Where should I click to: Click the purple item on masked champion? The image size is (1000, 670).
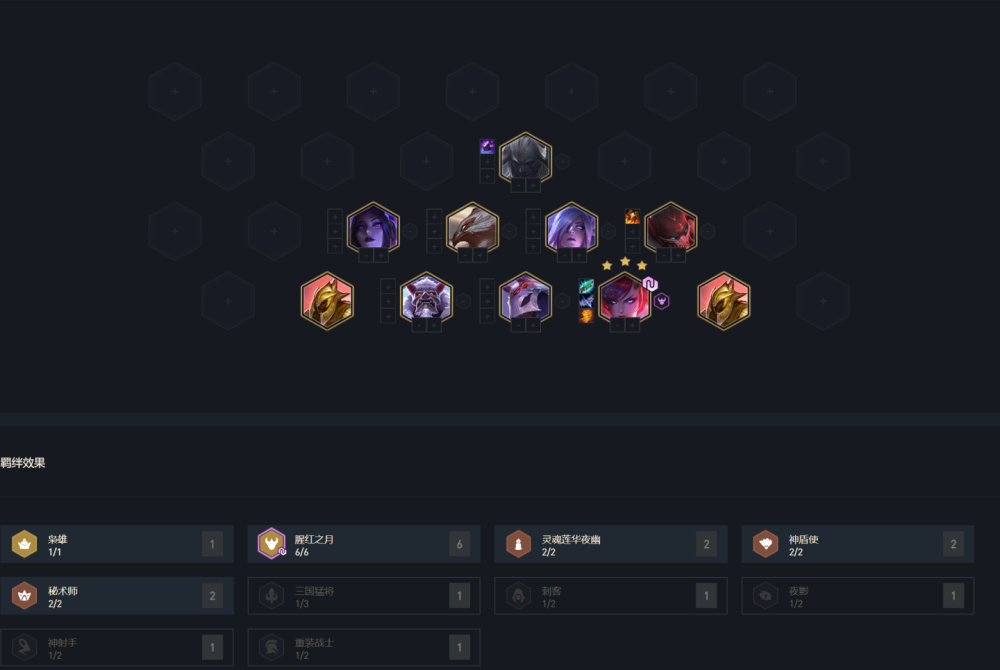[x=487, y=147]
